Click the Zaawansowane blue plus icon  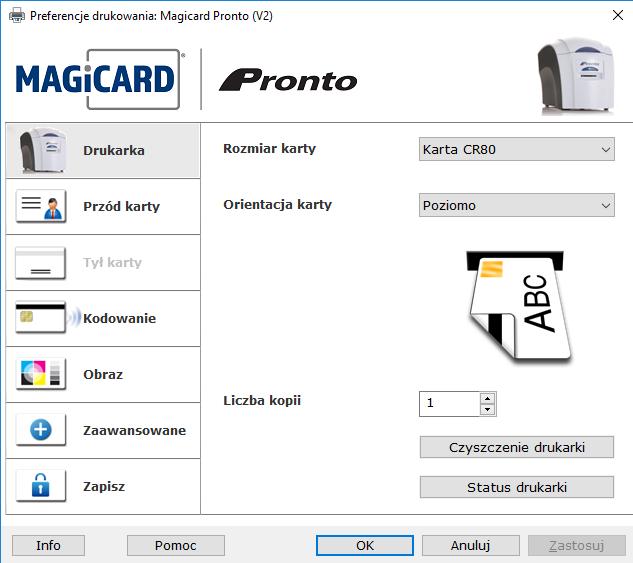coord(40,430)
